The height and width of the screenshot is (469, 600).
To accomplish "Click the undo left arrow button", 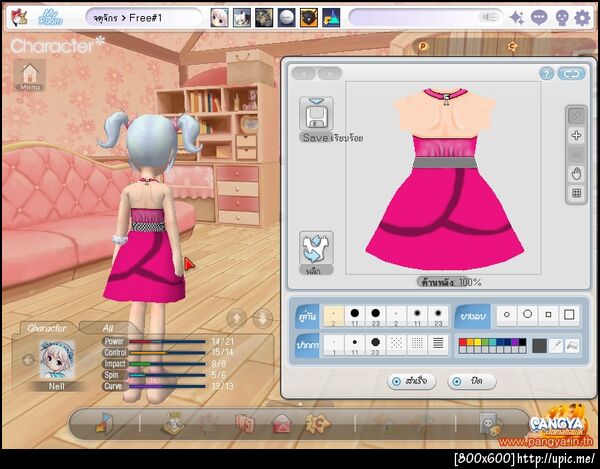I will point(304,73).
